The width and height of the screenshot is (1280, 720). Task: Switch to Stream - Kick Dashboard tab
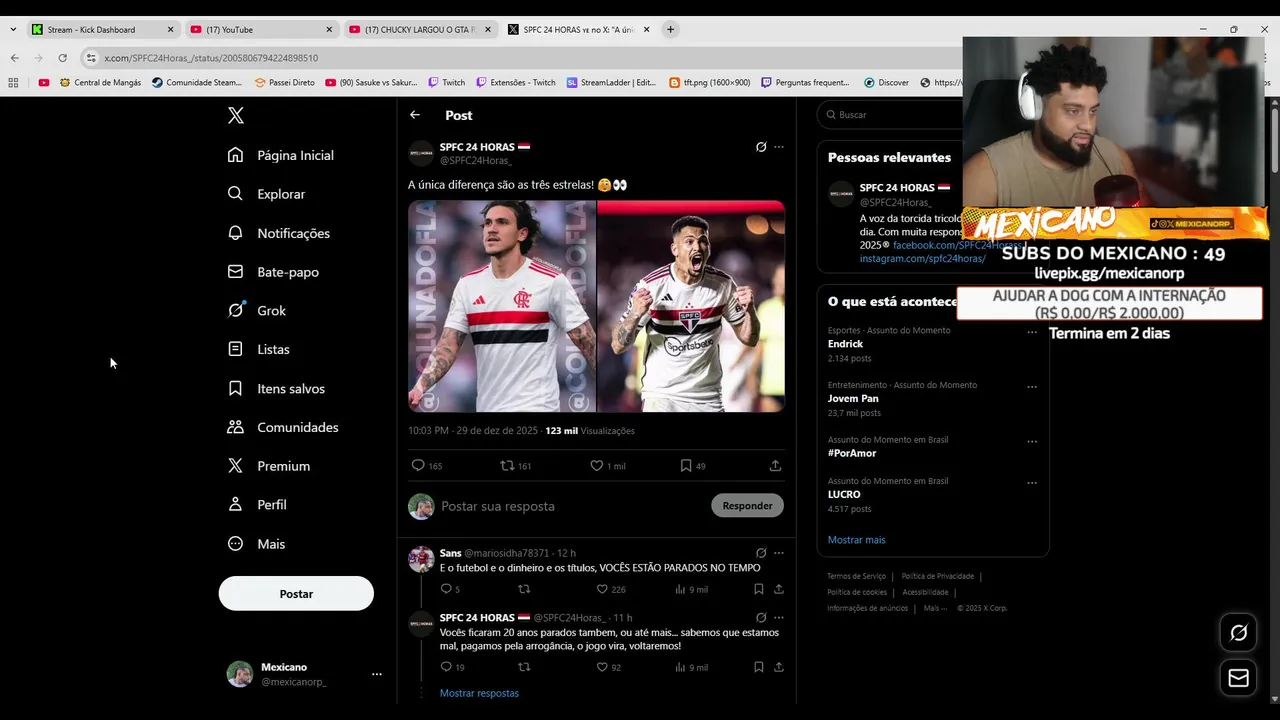point(103,30)
